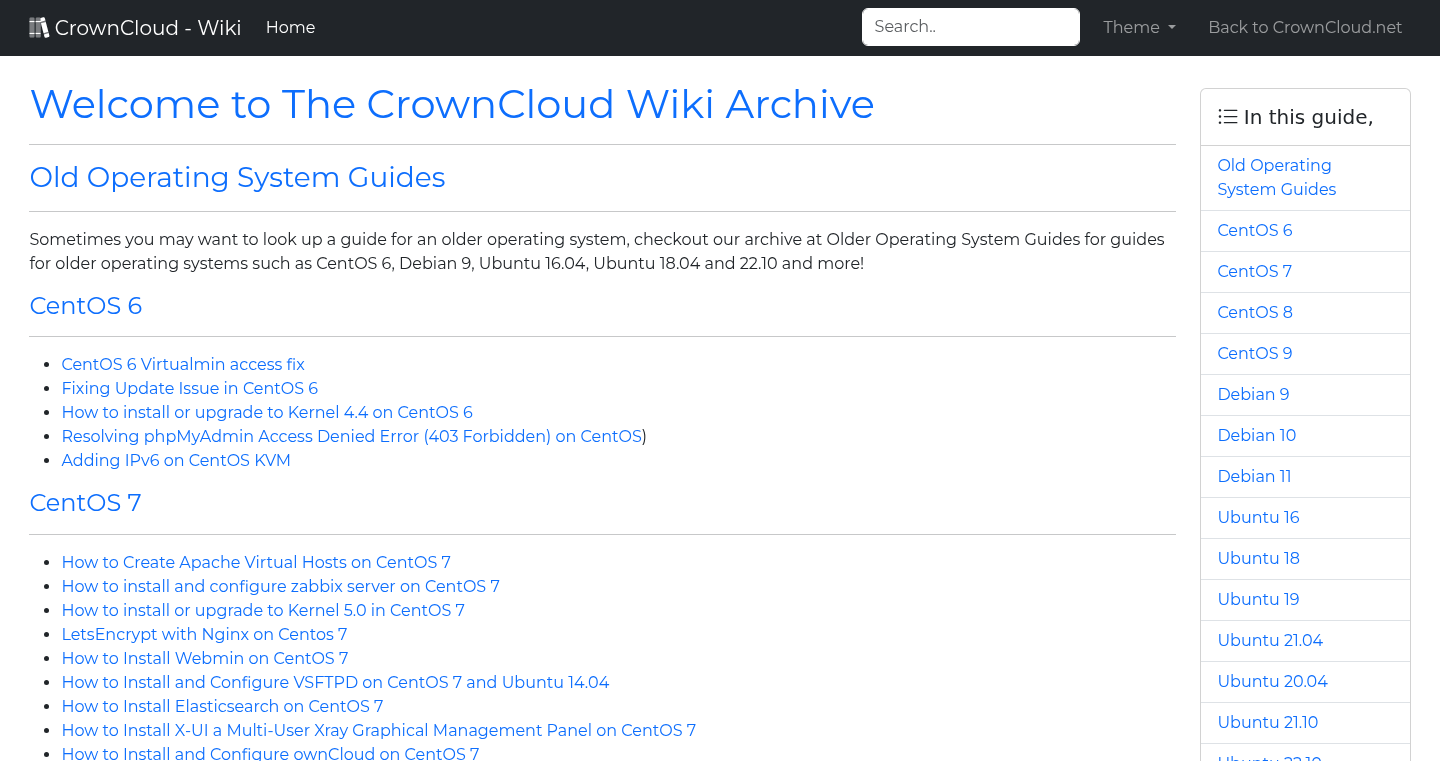
Task: Select Home in the navigation bar
Action: tap(290, 27)
